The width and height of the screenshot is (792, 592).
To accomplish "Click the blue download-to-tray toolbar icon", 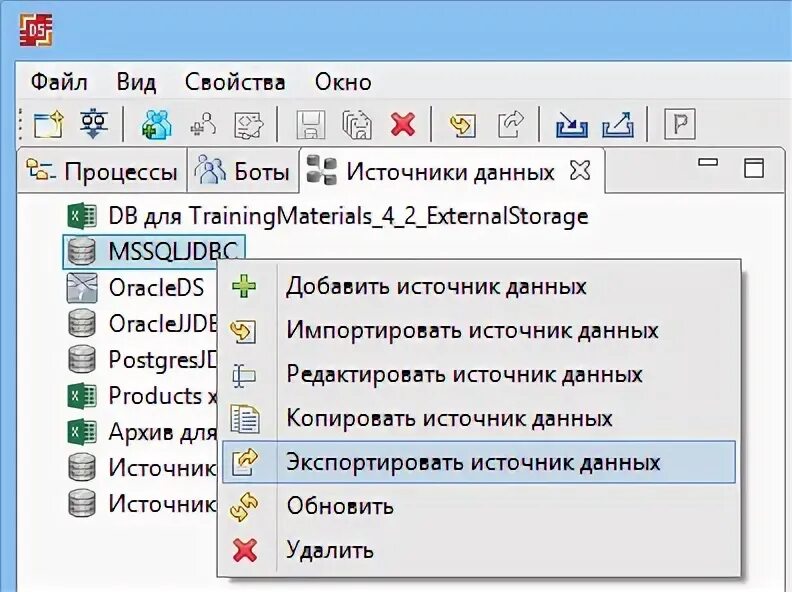I will coord(572,124).
